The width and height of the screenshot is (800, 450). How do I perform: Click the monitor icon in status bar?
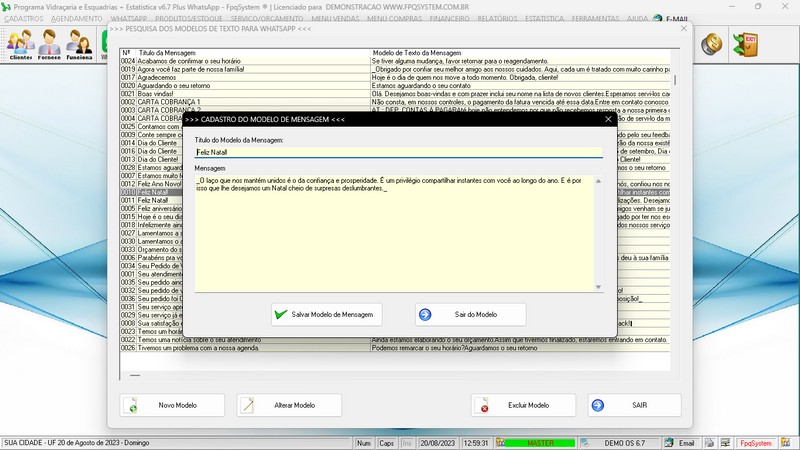point(725,443)
